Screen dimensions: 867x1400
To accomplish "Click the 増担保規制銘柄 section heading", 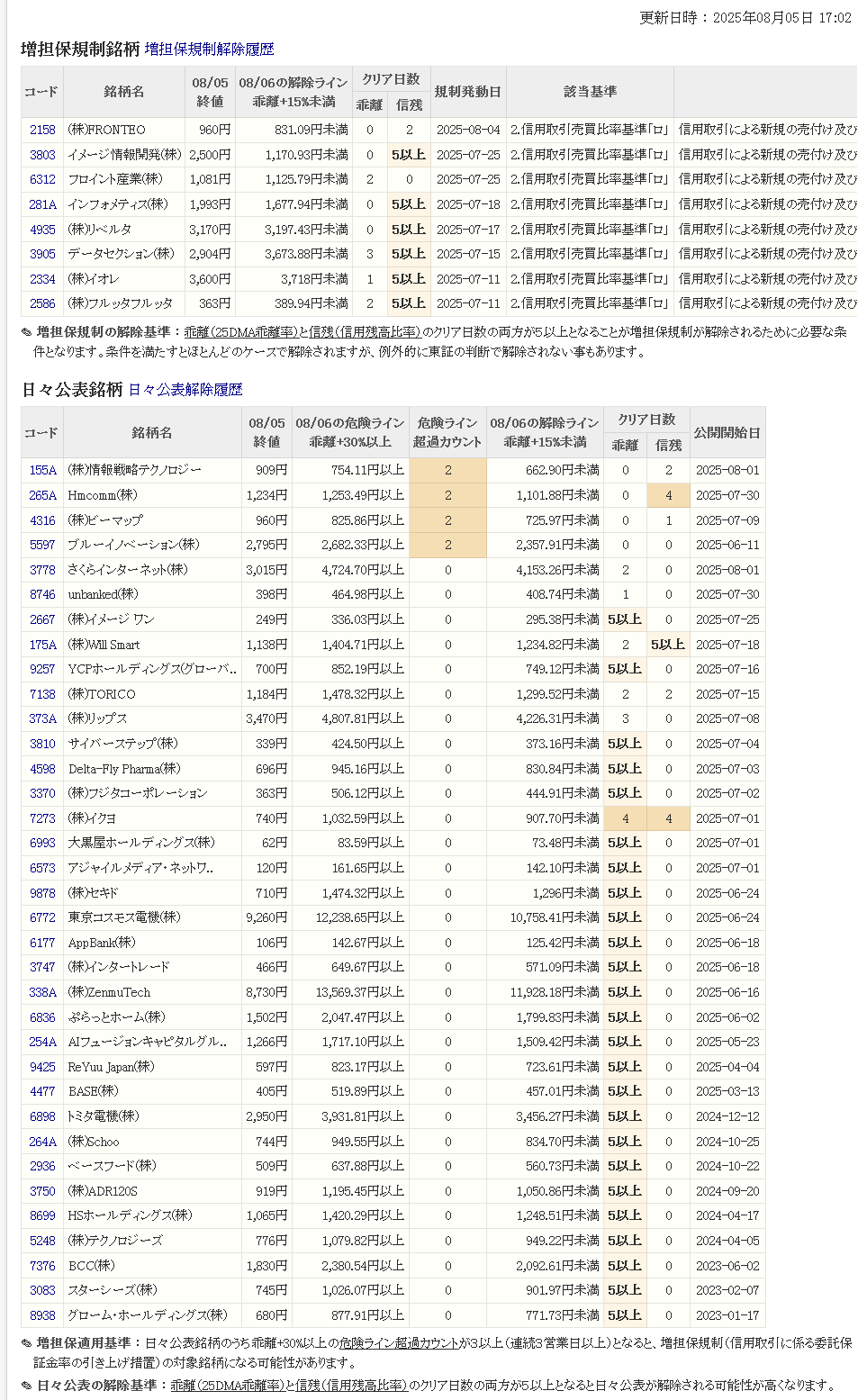I will point(80,50).
